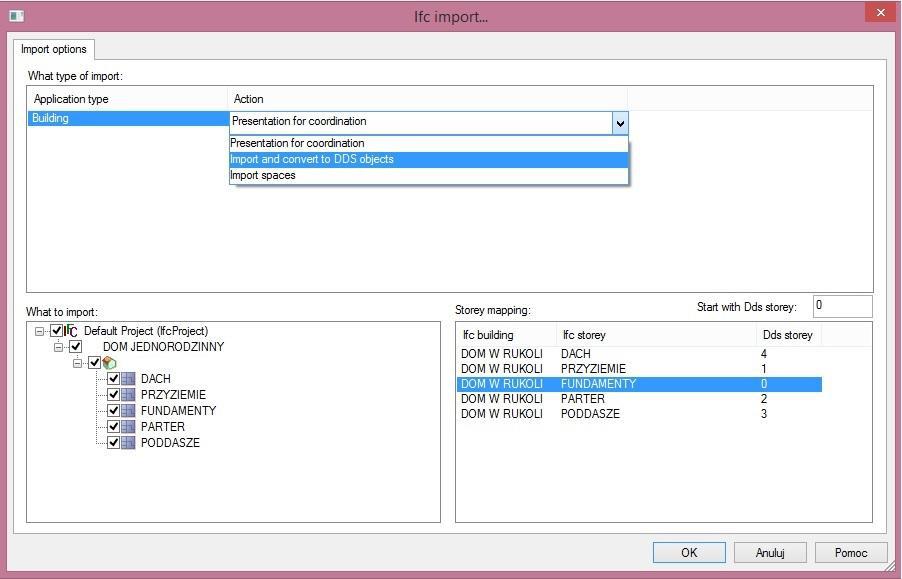Click the storey icon beside PRZYZIEMIE

pos(128,395)
